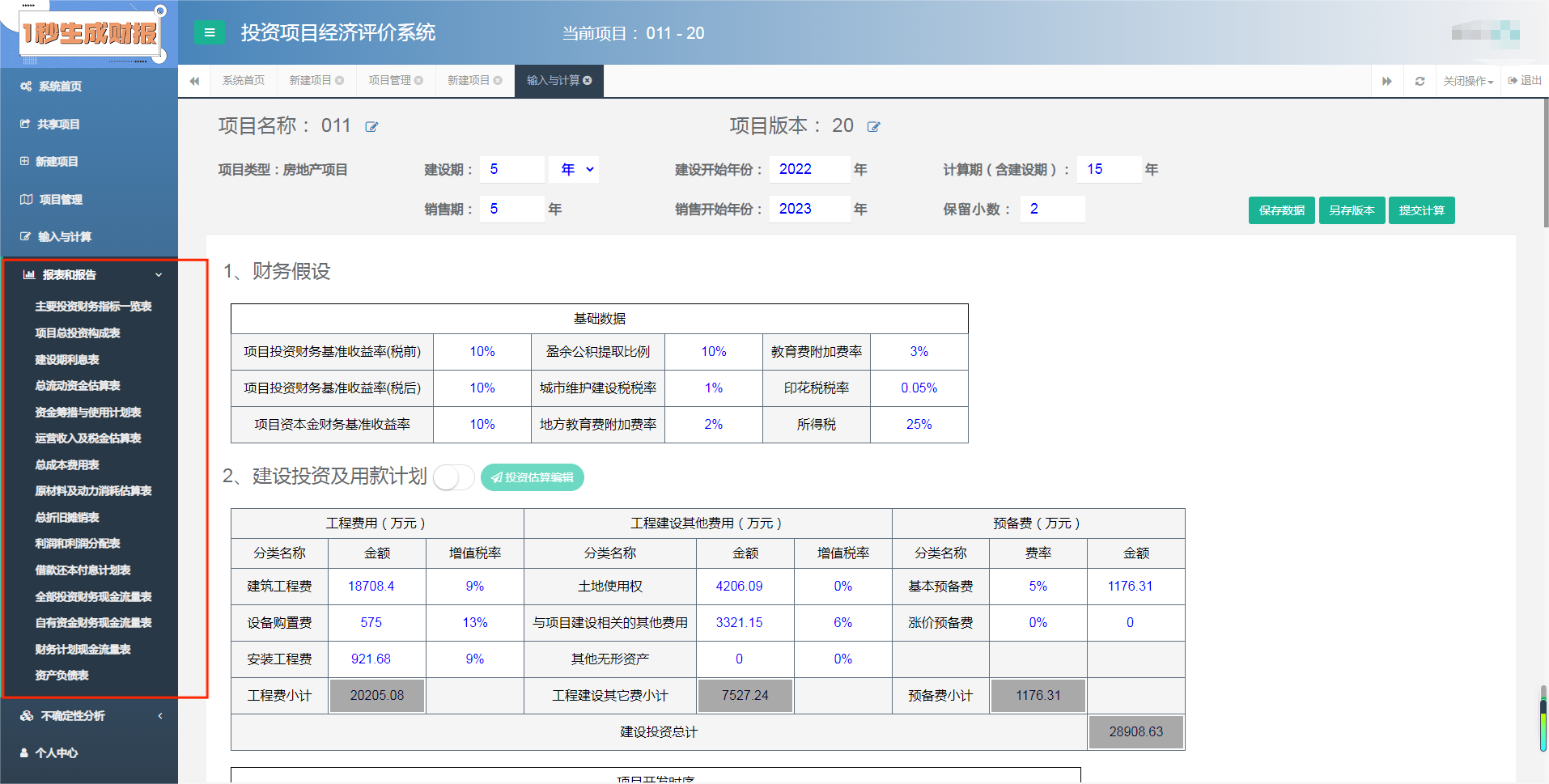Click the 投资估算编辑 button
1549x784 pixels.
coord(532,477)
